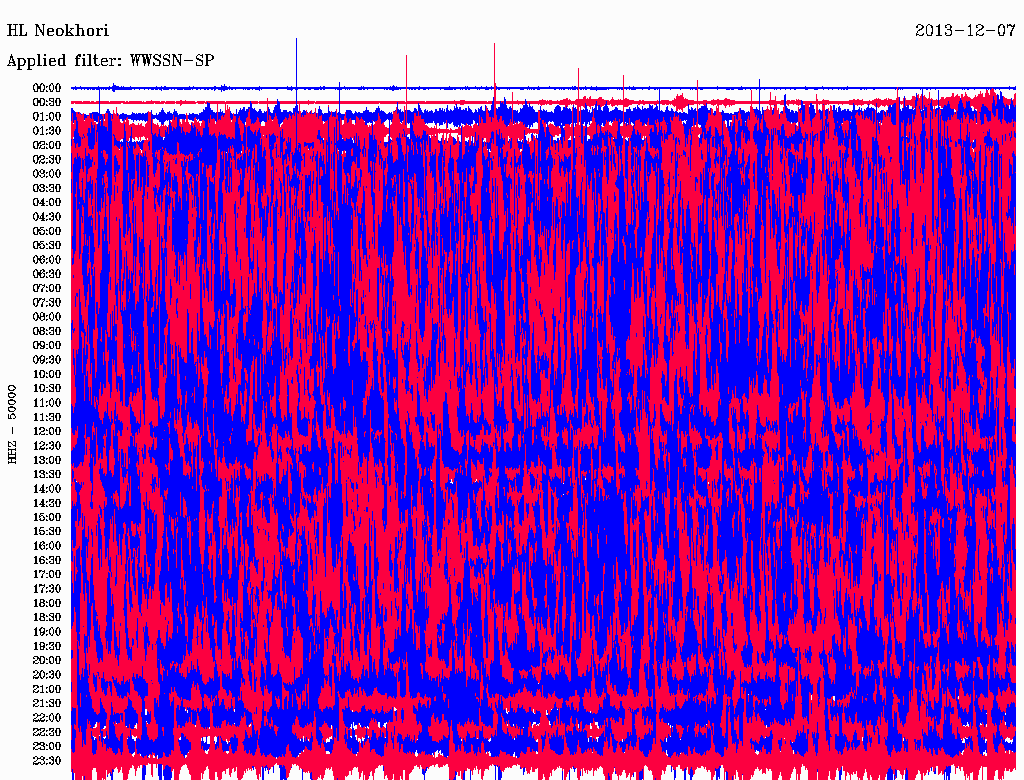Click the 00:00 time row label

[x=48, y=88]
